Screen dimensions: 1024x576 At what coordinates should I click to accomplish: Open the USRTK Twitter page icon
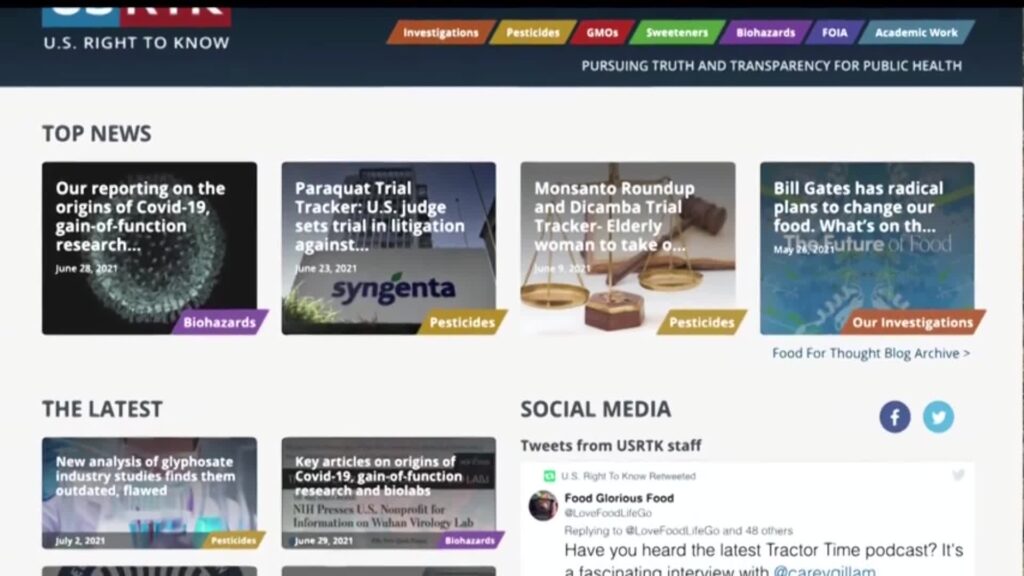click(938, 417)
